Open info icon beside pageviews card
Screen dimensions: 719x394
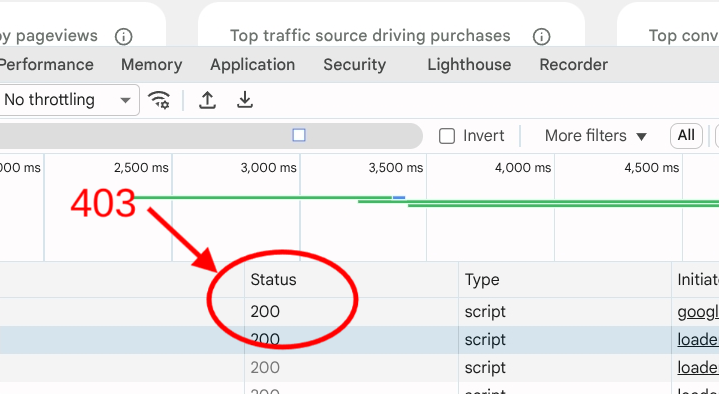pyautogui.click(x=123, y=36)
